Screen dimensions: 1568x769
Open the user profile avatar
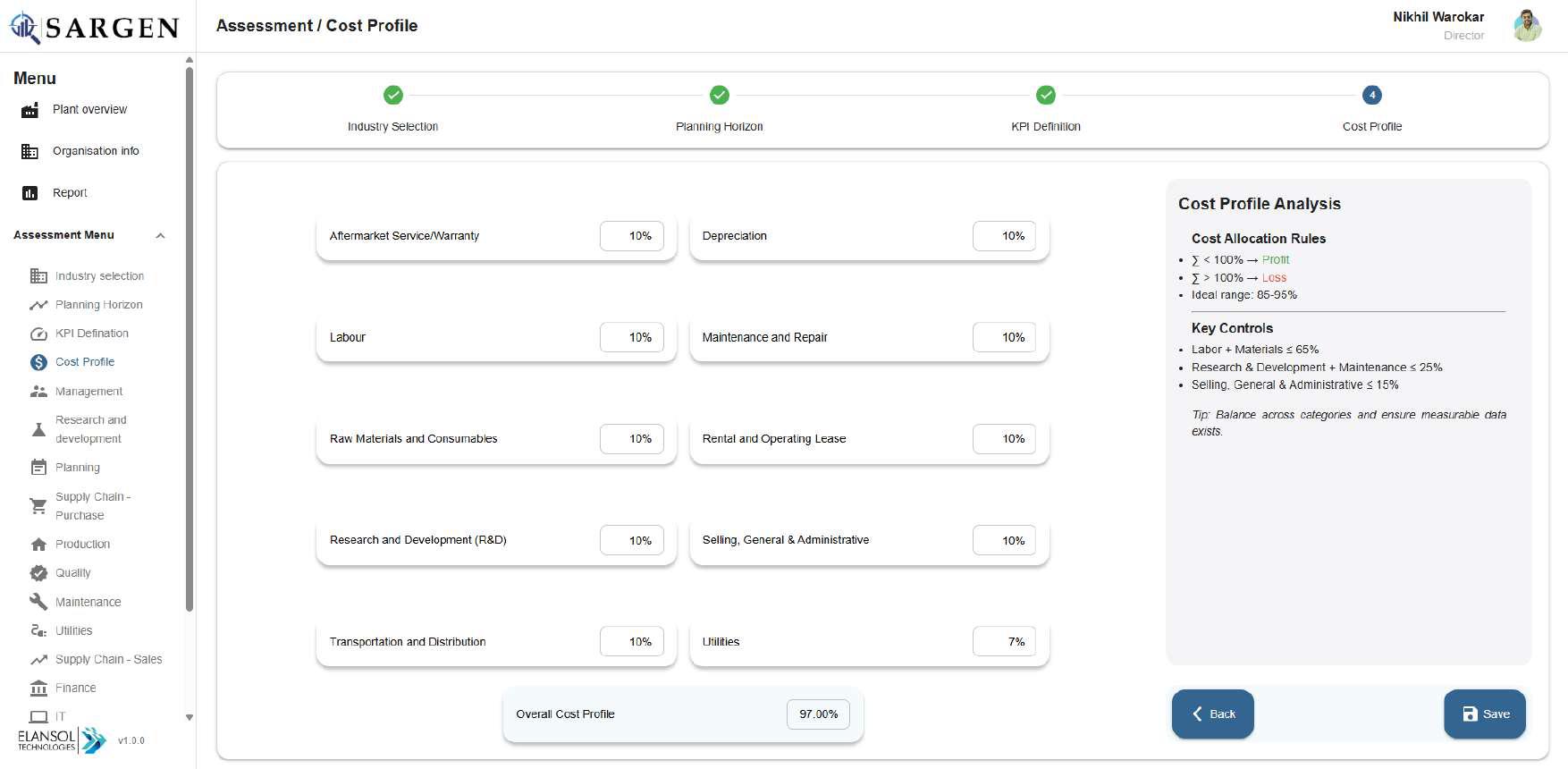(x=1527, y=26)
